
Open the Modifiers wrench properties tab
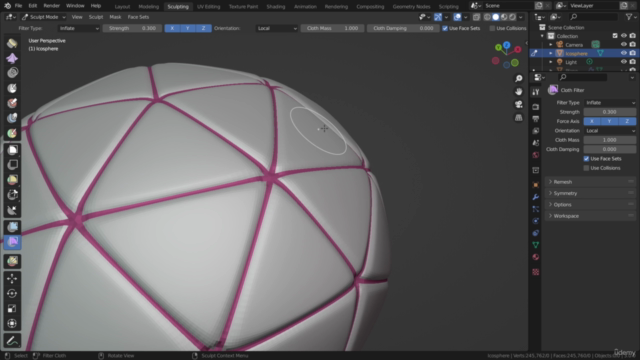point(536,197)
